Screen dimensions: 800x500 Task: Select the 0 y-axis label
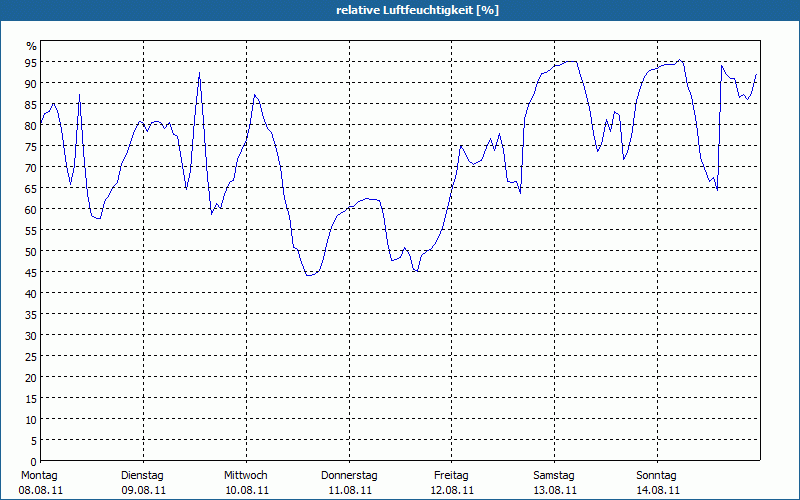tap(34, 462)
